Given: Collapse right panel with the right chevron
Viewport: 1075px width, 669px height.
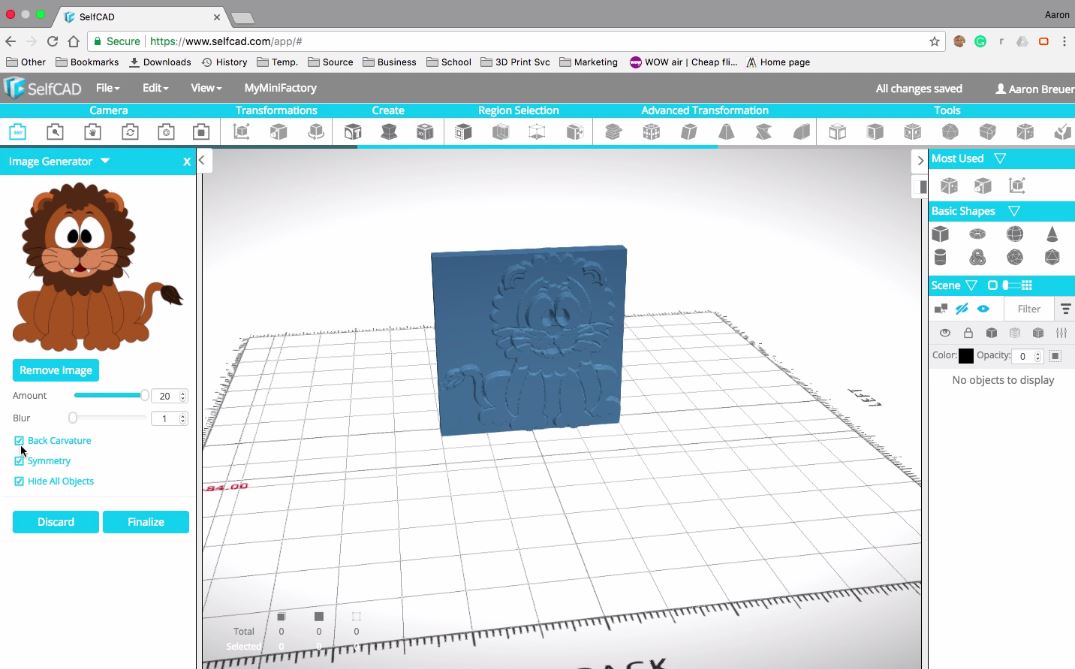Looking at the screenshot, I should [920, 160].
